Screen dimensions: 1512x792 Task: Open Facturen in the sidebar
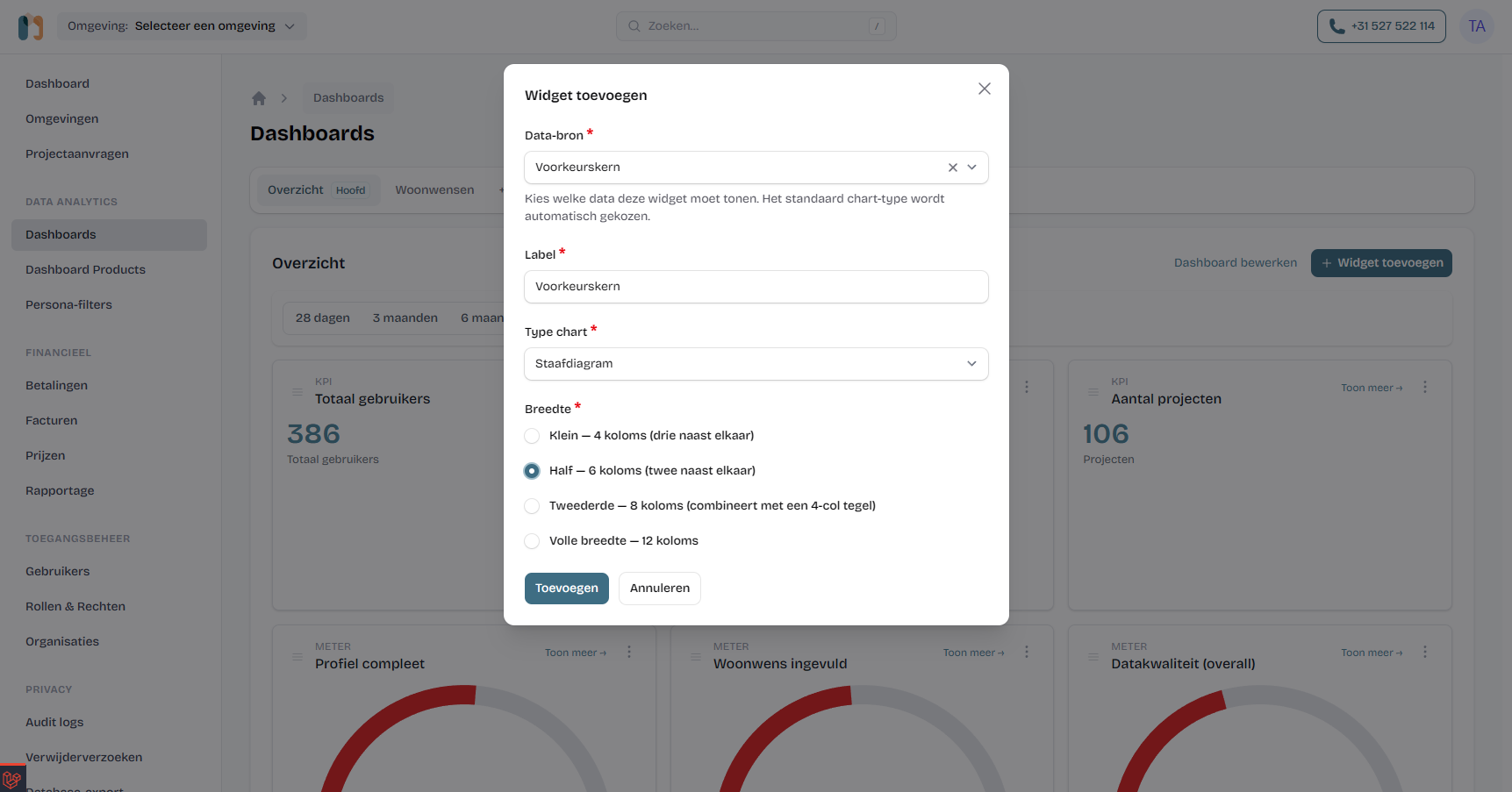coord(52,421)
